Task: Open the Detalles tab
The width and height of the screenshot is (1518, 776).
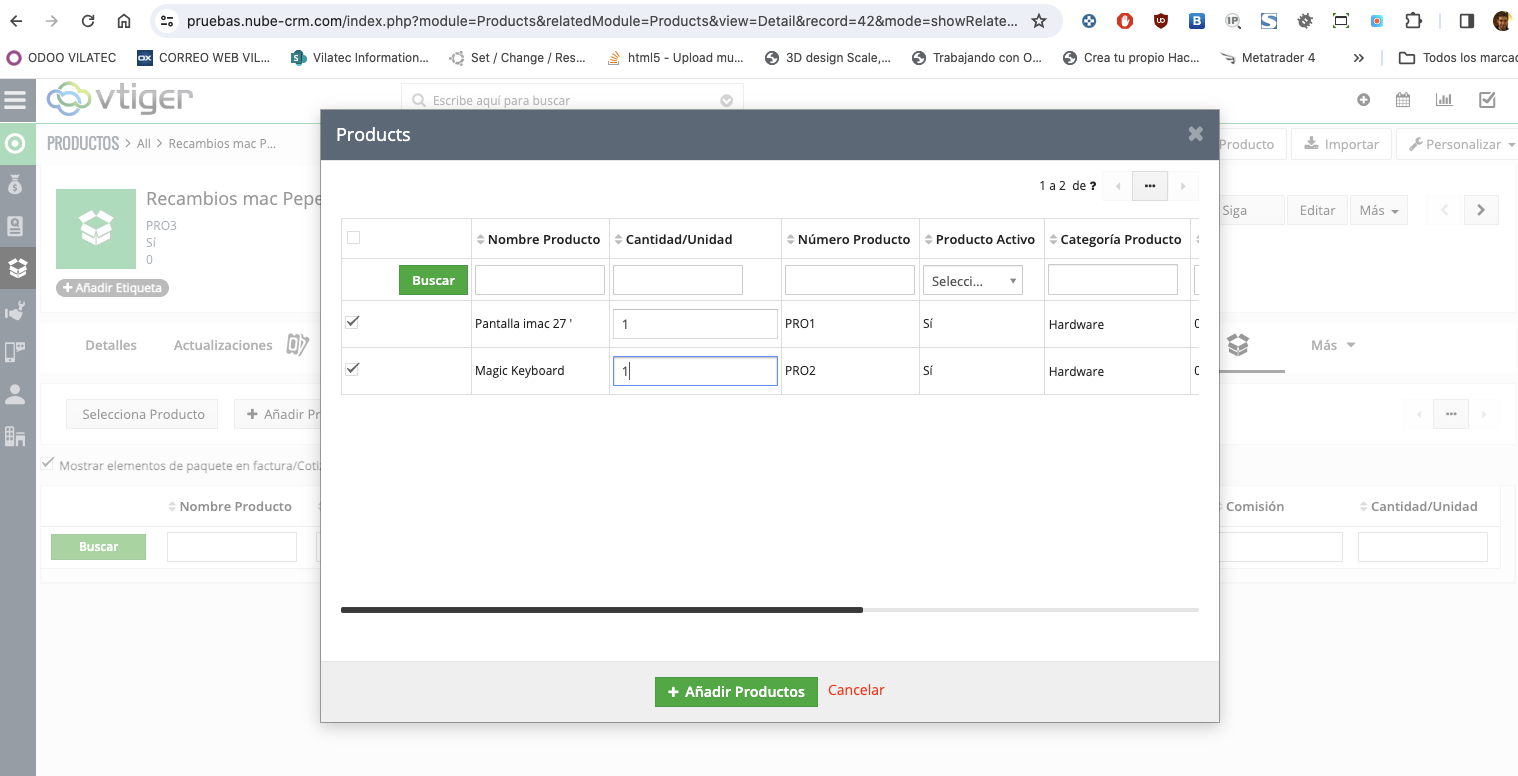Action: (111, 345)
